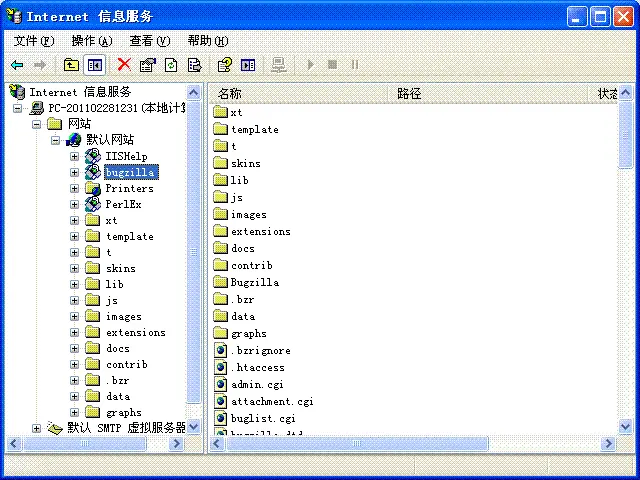
Task: Click the Start item play icon
Action: [311, 64]
